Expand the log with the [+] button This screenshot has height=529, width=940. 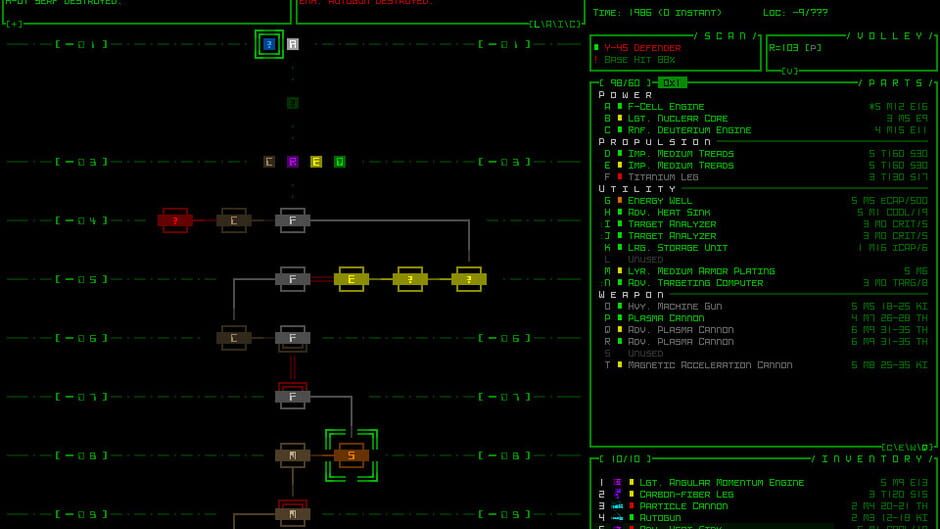14,24
